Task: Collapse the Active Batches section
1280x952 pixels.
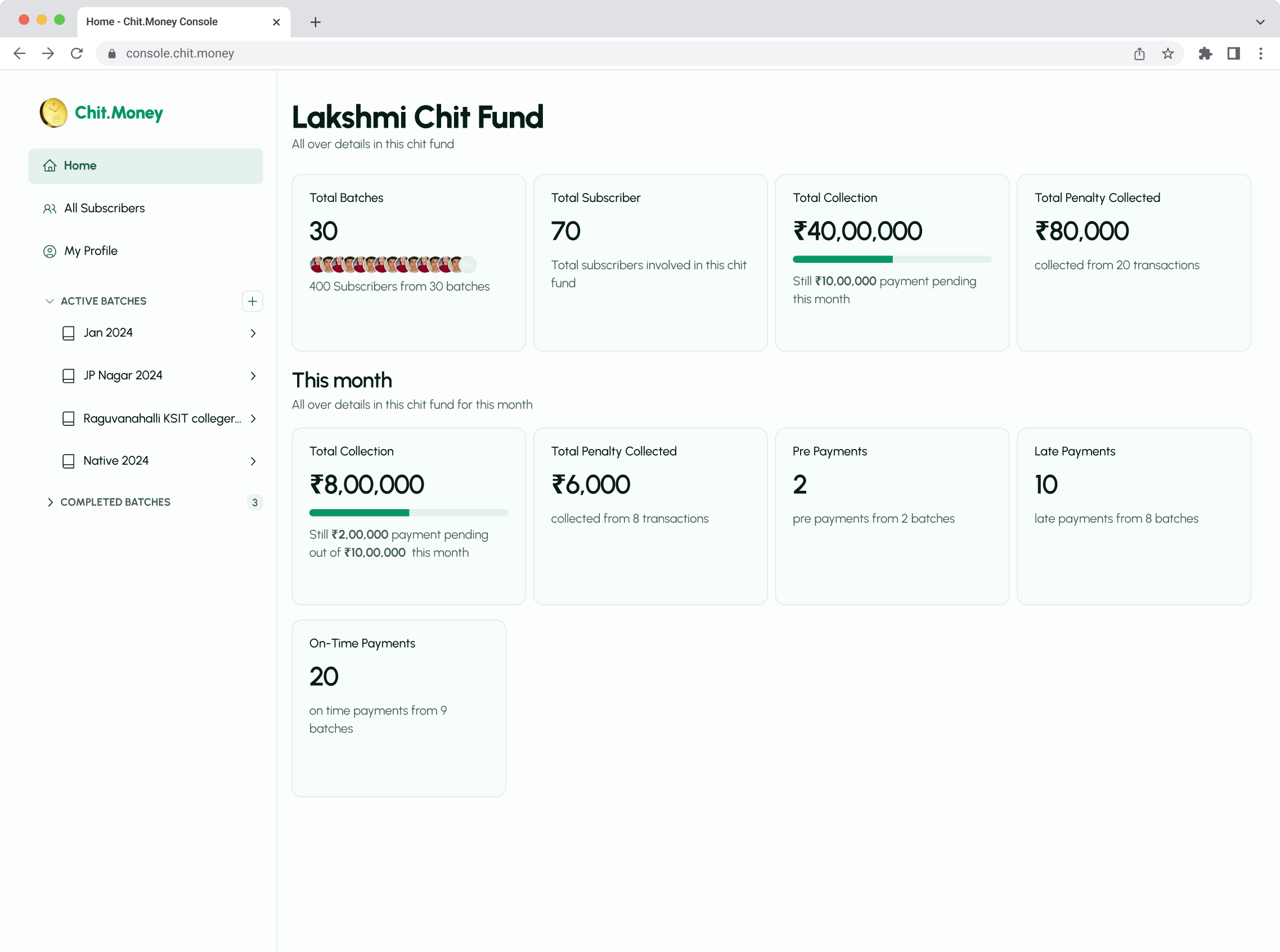Action: [x=50, y=302]
